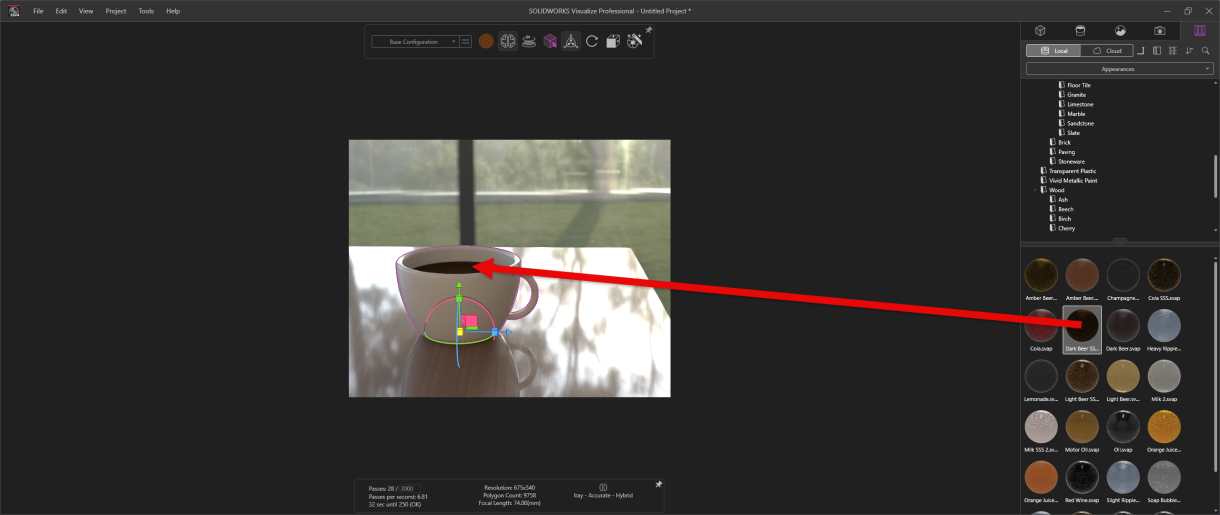Collapse the Wood folder in tree
This screenshot has width=1220, height=515.
[1037, 190]
